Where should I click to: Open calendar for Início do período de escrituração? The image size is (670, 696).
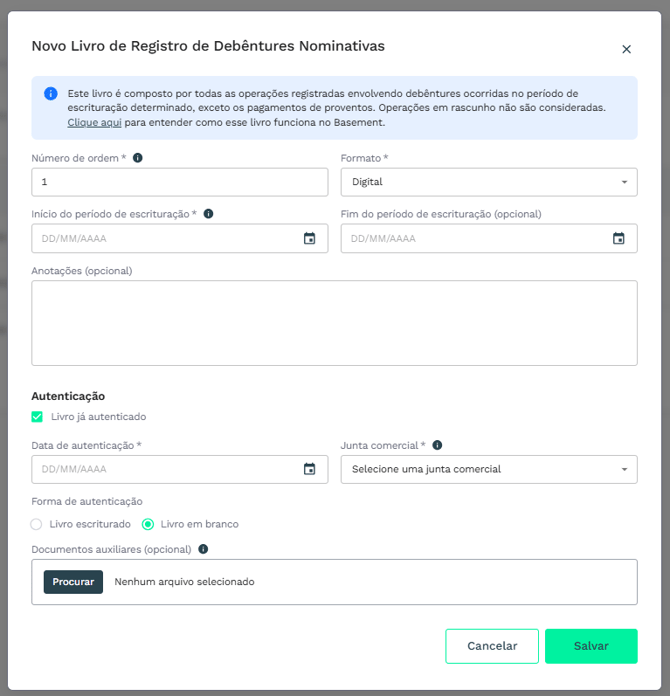pyautogui.click(x=309, y=238)
